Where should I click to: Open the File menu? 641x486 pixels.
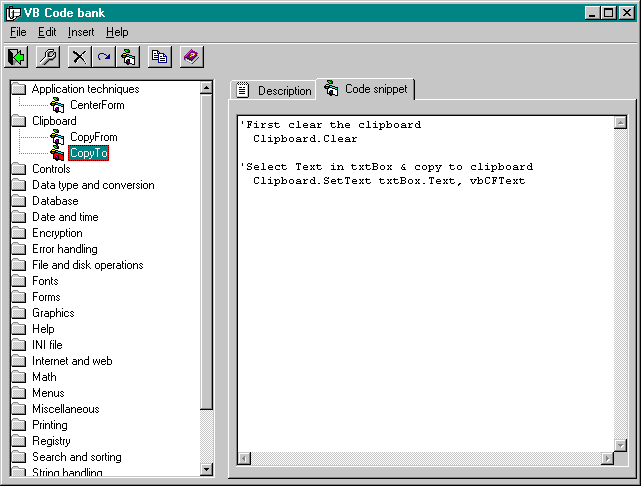point(18,32)
